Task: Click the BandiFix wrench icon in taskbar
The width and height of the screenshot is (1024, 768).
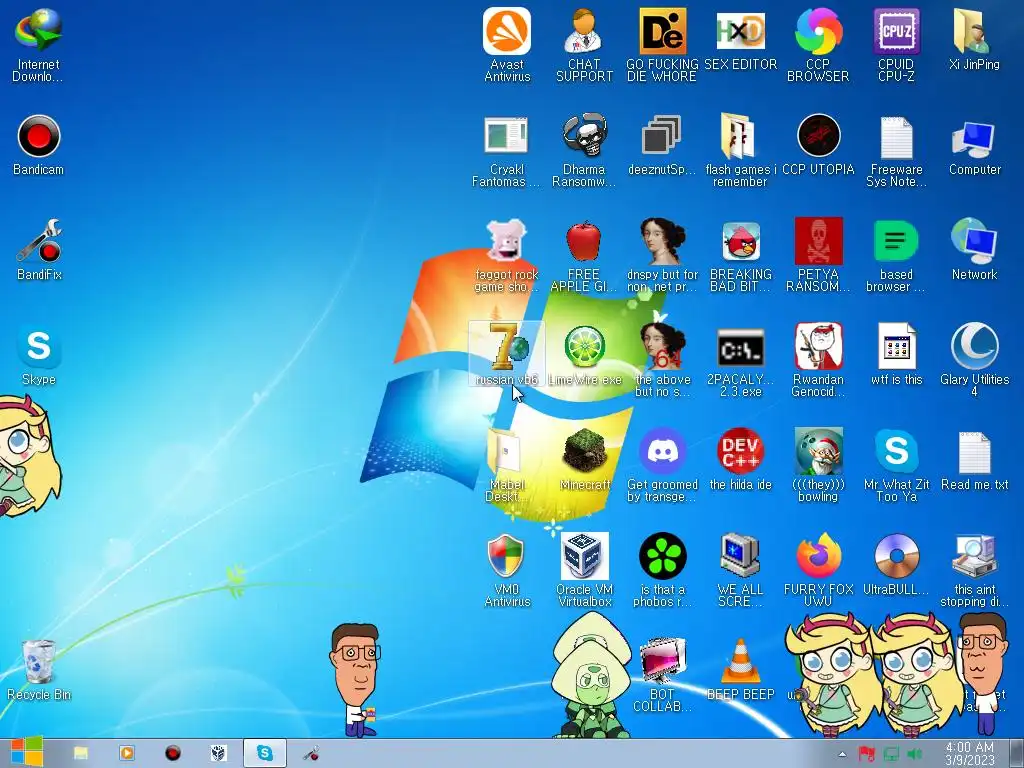Action: pyautogui.click(x=311, y=753)
